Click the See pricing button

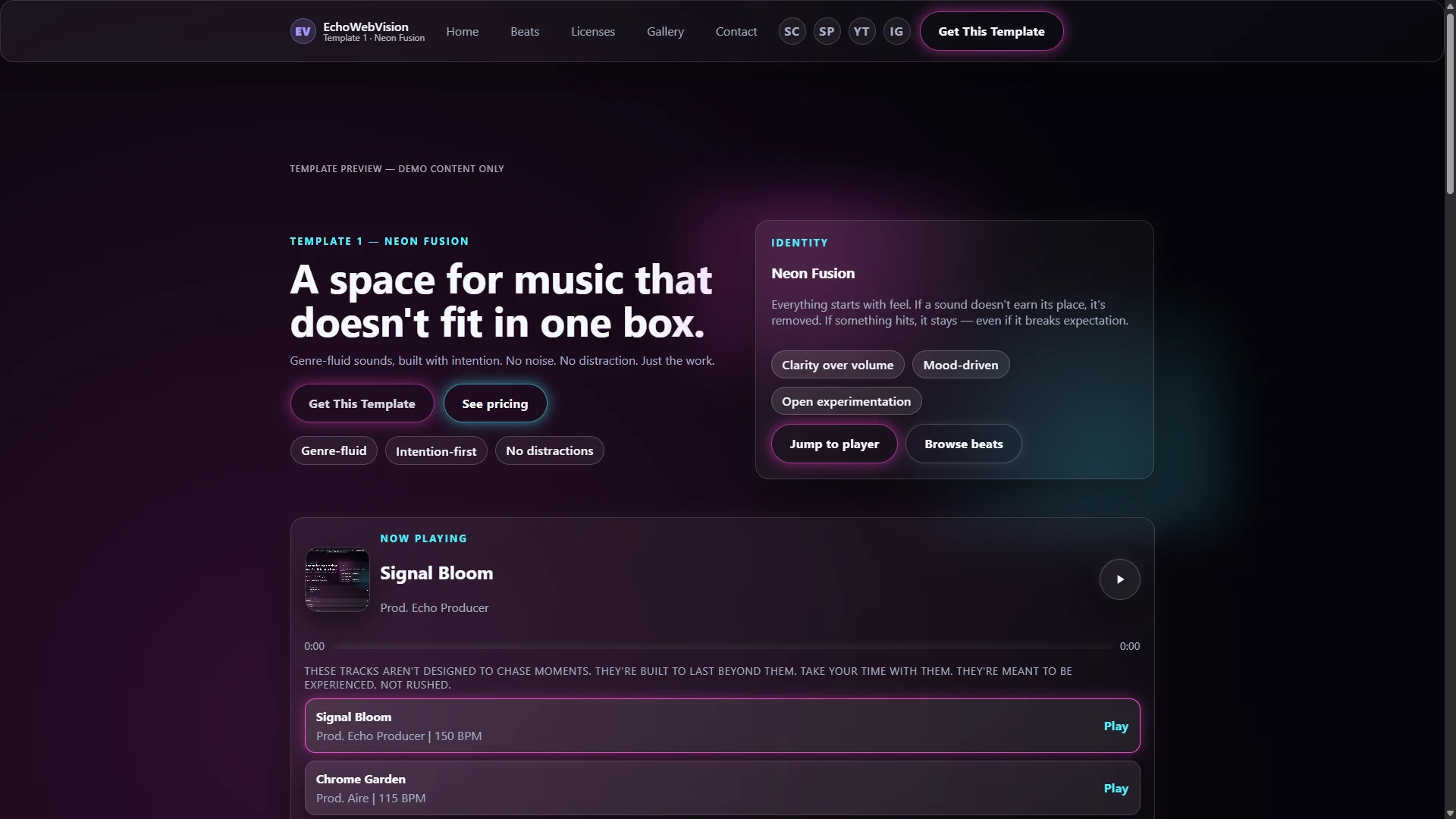click(x=494, y=403)
